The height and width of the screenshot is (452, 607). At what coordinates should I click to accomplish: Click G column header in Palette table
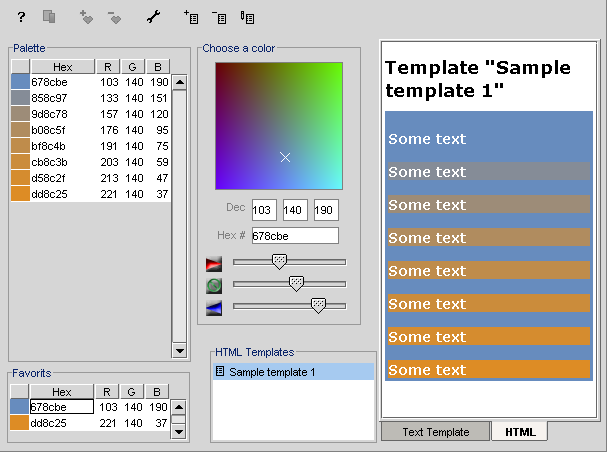(132, 67)
